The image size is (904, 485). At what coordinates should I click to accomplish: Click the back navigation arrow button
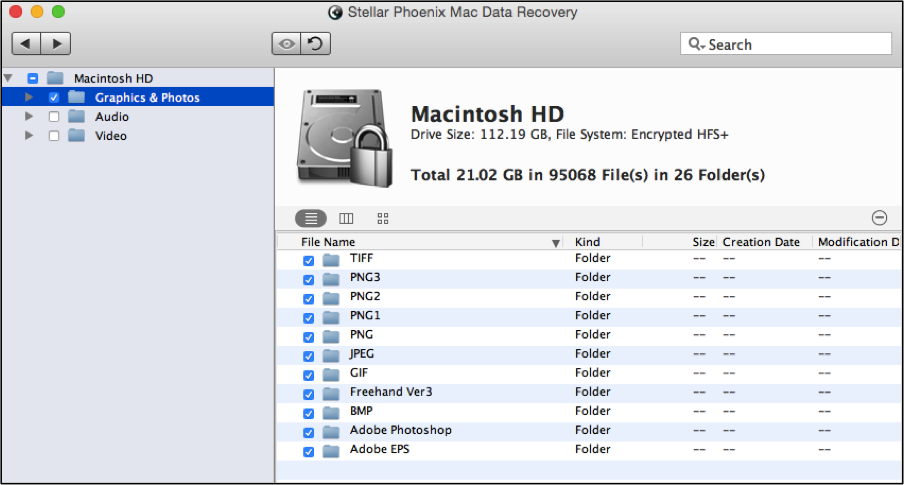point(27,44)
